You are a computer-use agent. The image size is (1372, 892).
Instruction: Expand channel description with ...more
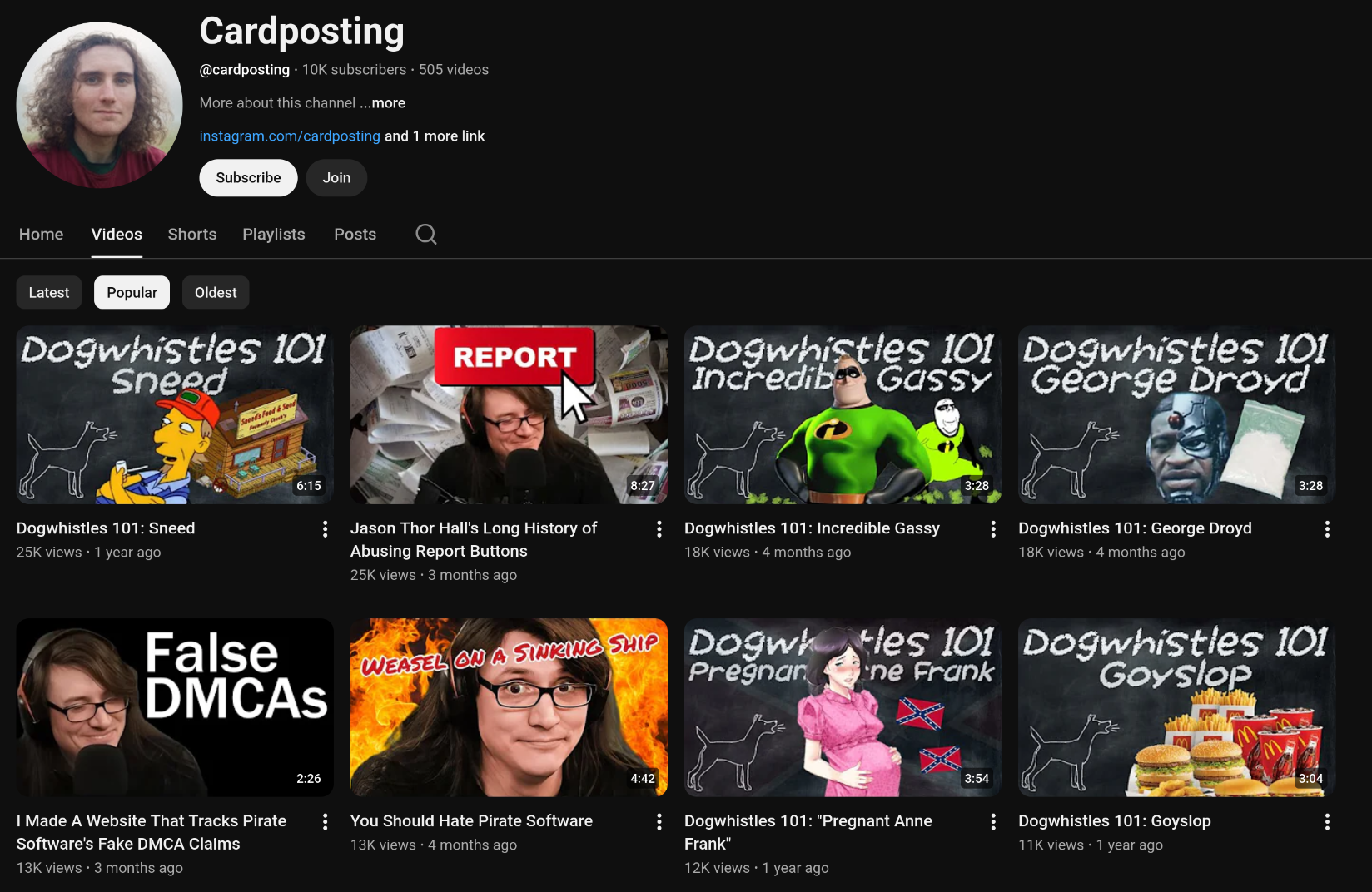[x=383, y=103]
